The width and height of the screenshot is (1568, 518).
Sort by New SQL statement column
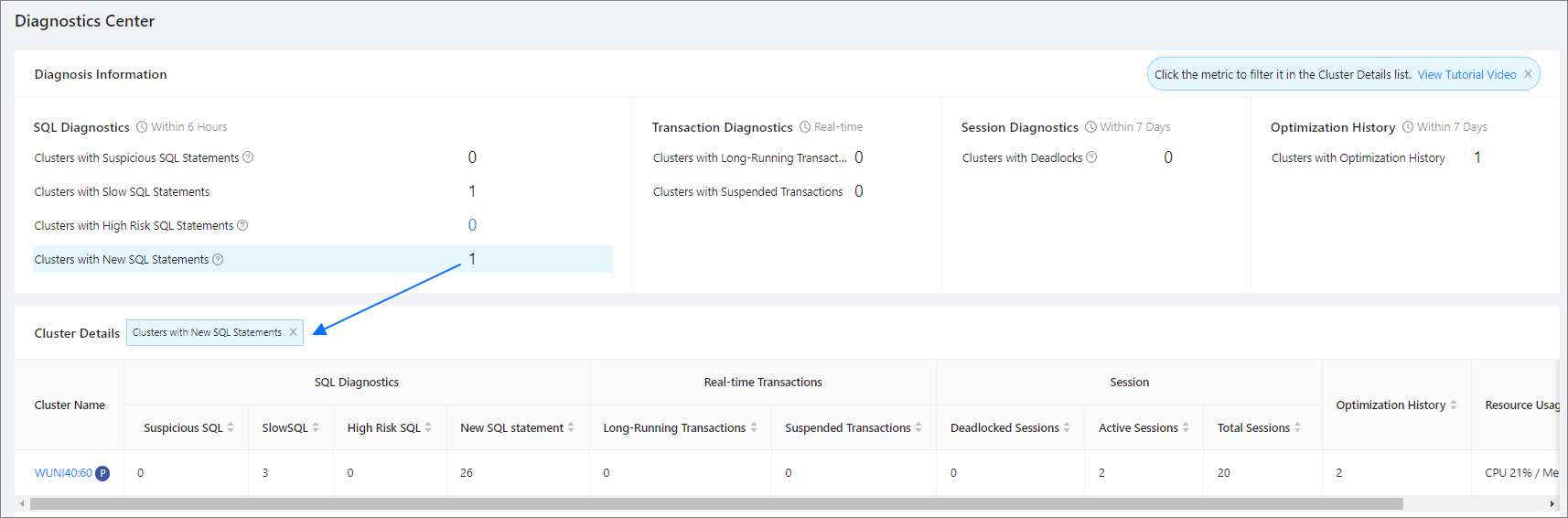coord(571,427)
